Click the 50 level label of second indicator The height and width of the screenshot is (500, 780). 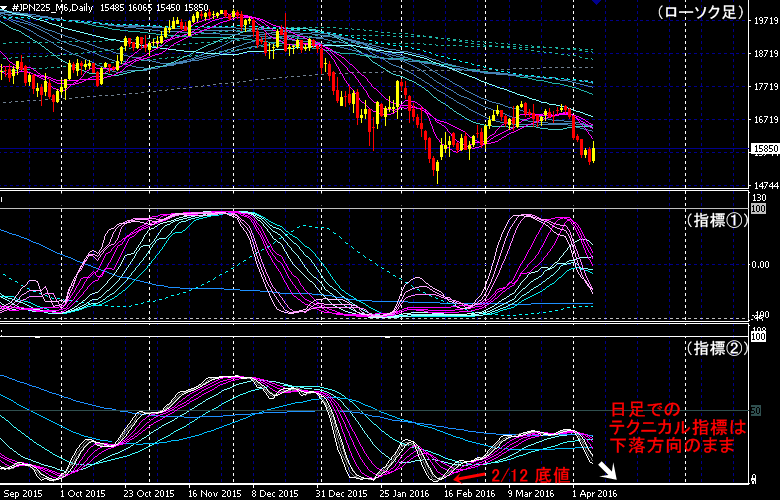(x=756, y=411)
